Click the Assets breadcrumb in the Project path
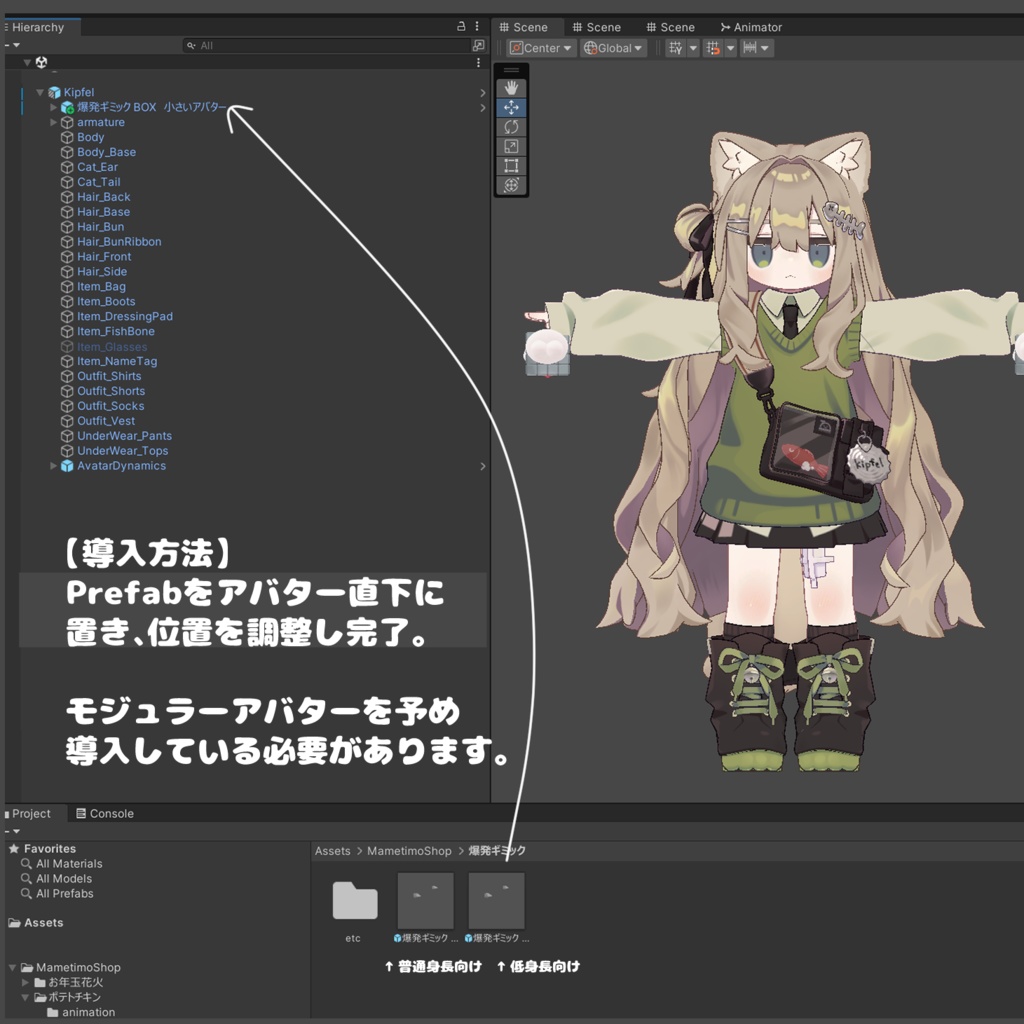This screenshot has height=1024, width=1024. (332, 849)
